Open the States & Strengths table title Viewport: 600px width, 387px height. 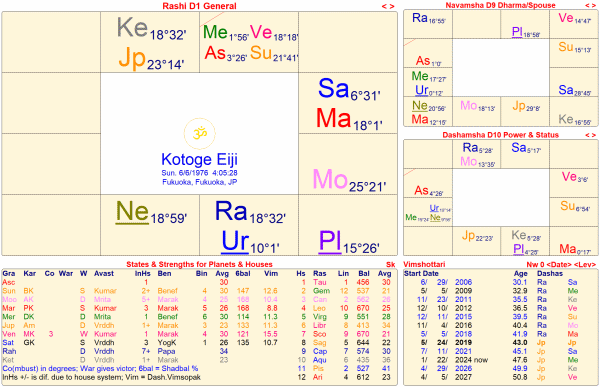pyautogui.click(x=199, y=264)
